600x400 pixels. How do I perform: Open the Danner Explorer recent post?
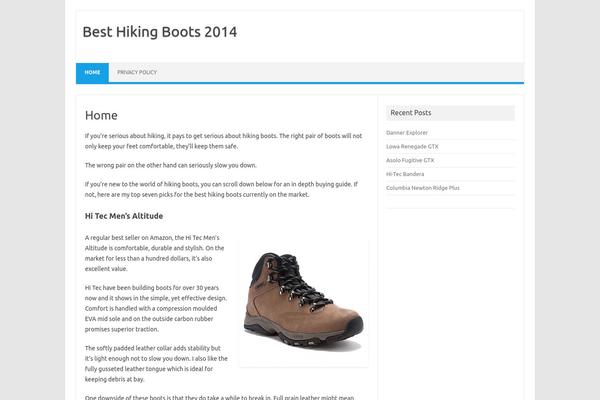pyautogui.click(x=407, y=132)
